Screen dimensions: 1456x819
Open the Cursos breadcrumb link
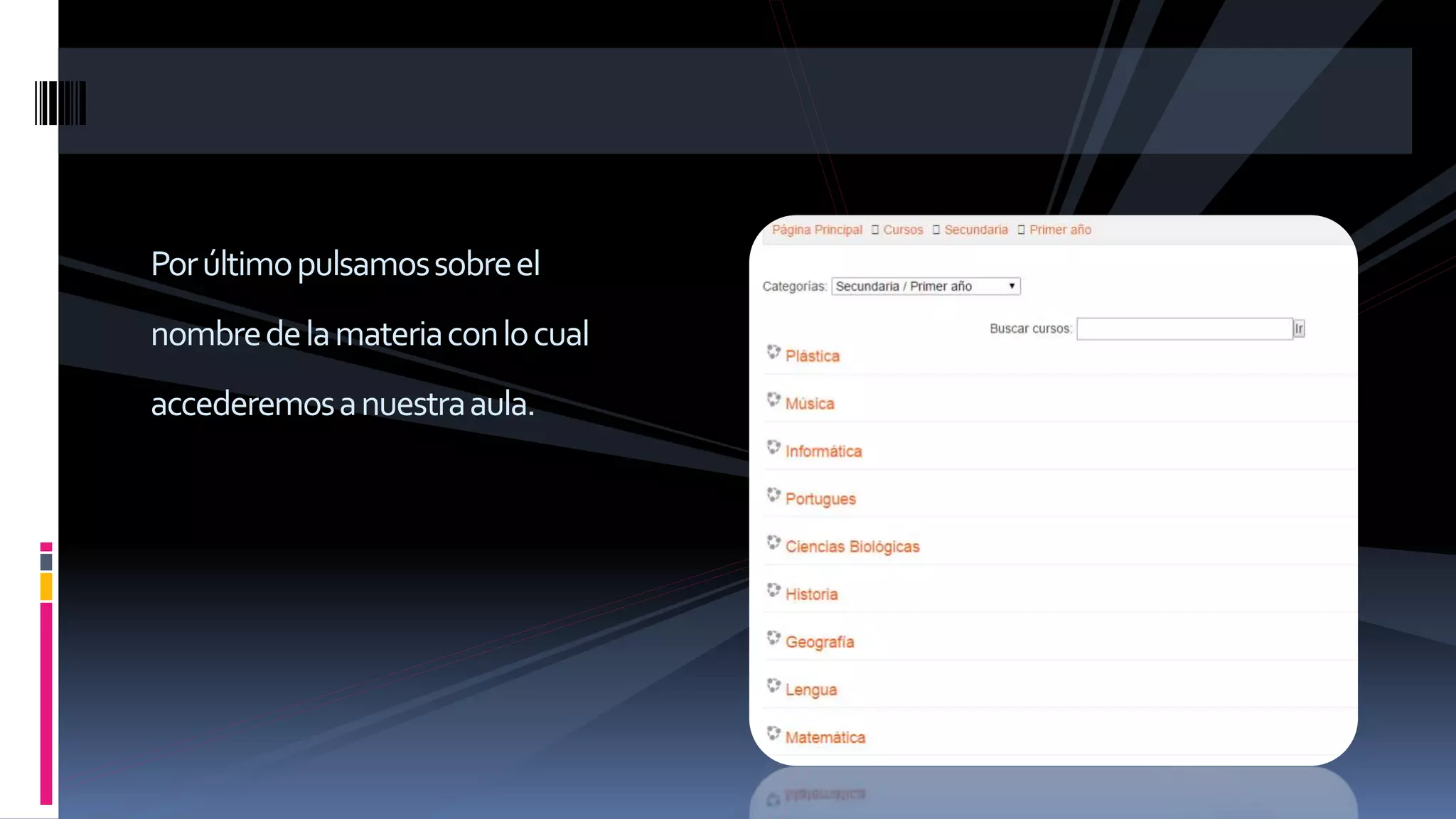click(x=903, y=230)
